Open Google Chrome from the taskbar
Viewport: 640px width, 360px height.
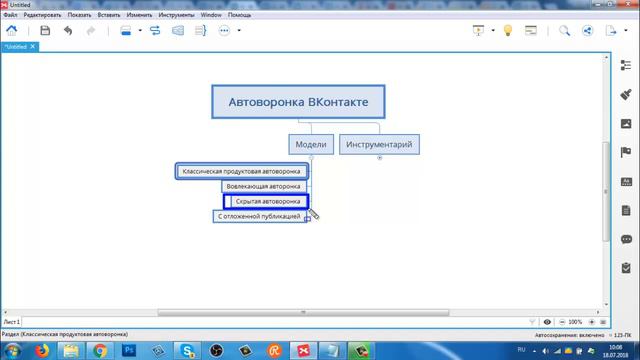(x=100, y=351)
